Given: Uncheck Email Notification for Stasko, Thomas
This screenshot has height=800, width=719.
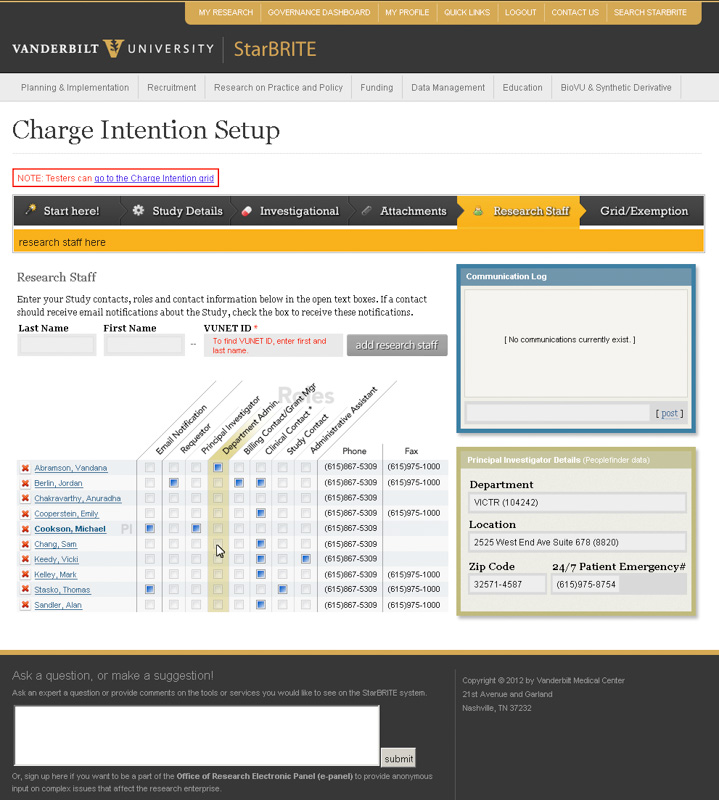Looking at the screenshot, I should [150, 589].
